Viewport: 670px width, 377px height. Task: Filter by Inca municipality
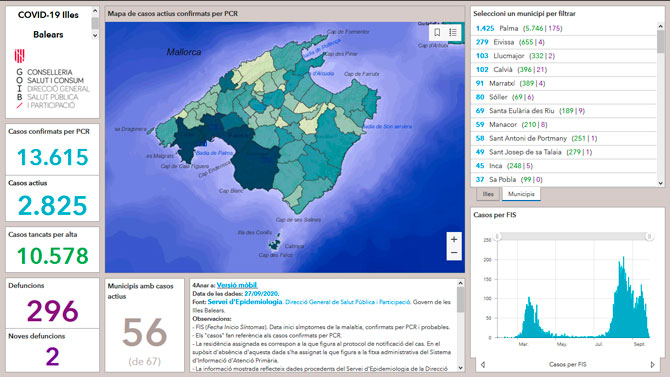click(x=564, y=165)
